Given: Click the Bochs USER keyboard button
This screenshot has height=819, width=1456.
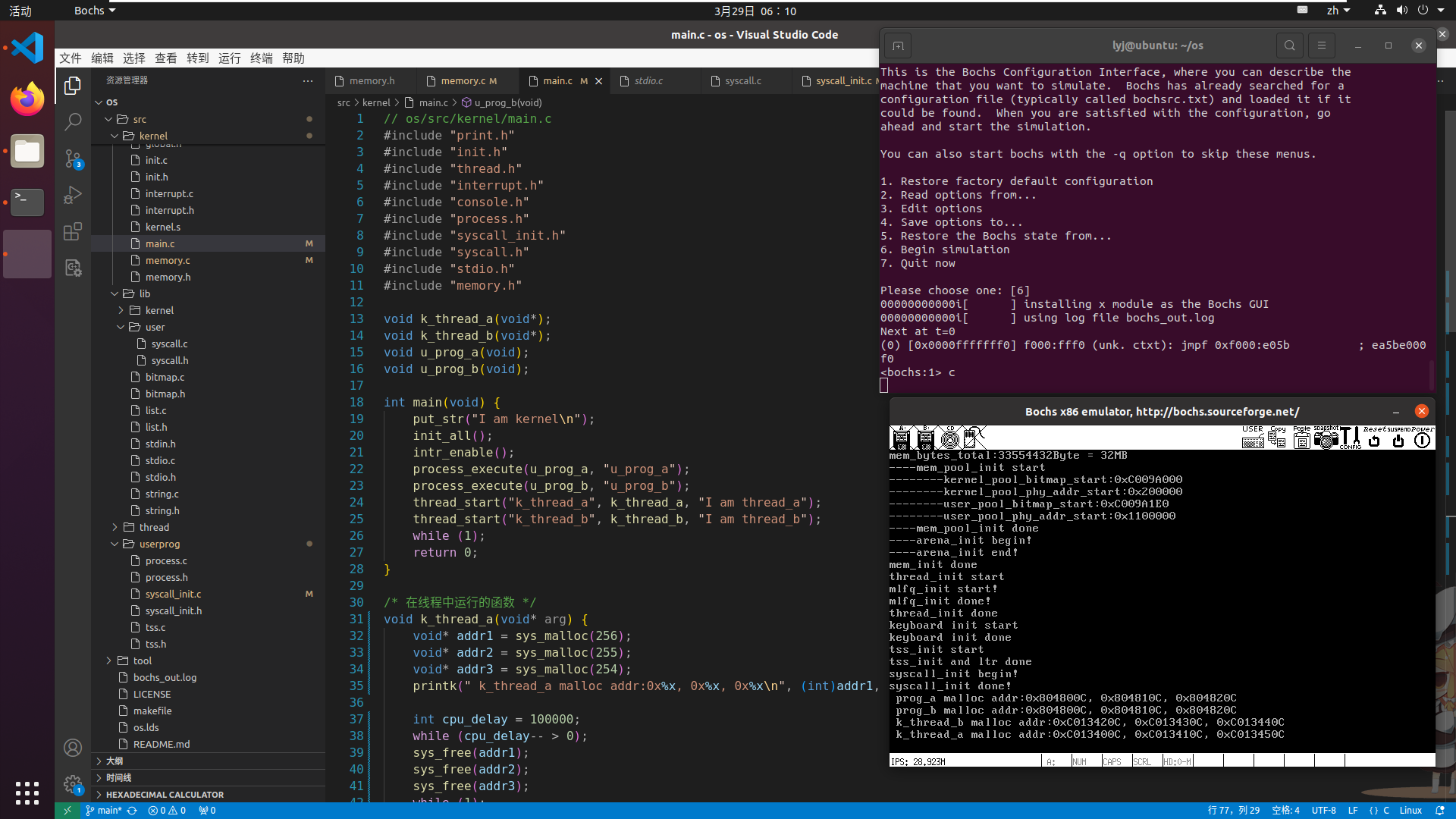Looking at the screenshot, I should pyautogui.click(x=1253, y=438).
